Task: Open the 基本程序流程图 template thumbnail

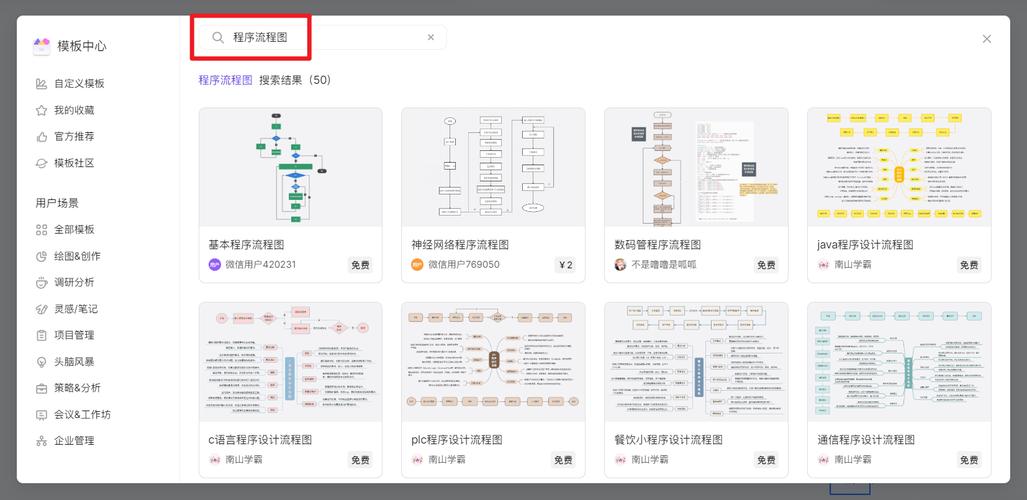Action: [290, 167]
